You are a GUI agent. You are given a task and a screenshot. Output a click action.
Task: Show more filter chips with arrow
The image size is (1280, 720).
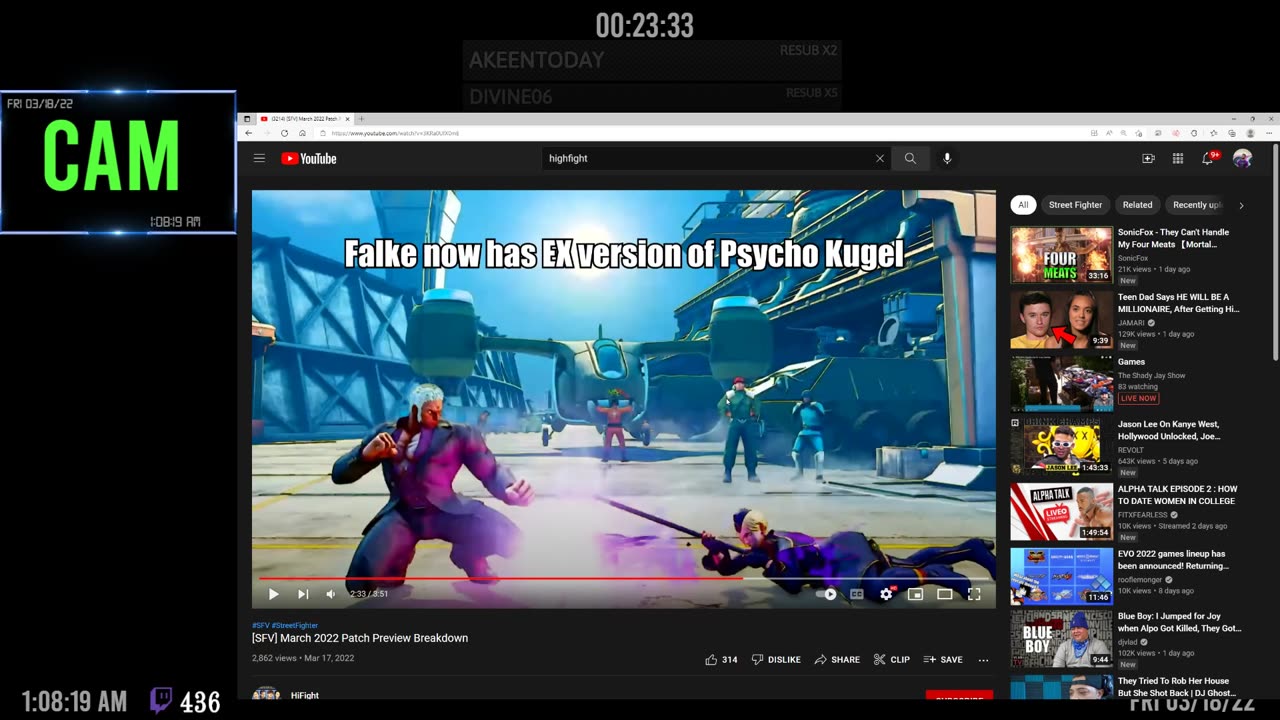pyautogui.click(x=1241, y=205)
